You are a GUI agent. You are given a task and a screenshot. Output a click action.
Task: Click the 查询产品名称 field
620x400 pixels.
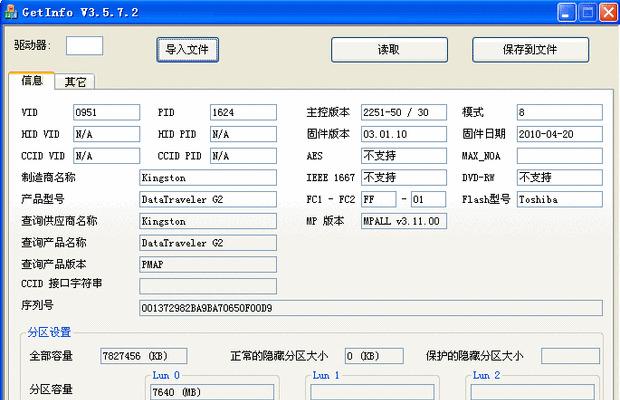pyautogui.click(x=208, y=243)
